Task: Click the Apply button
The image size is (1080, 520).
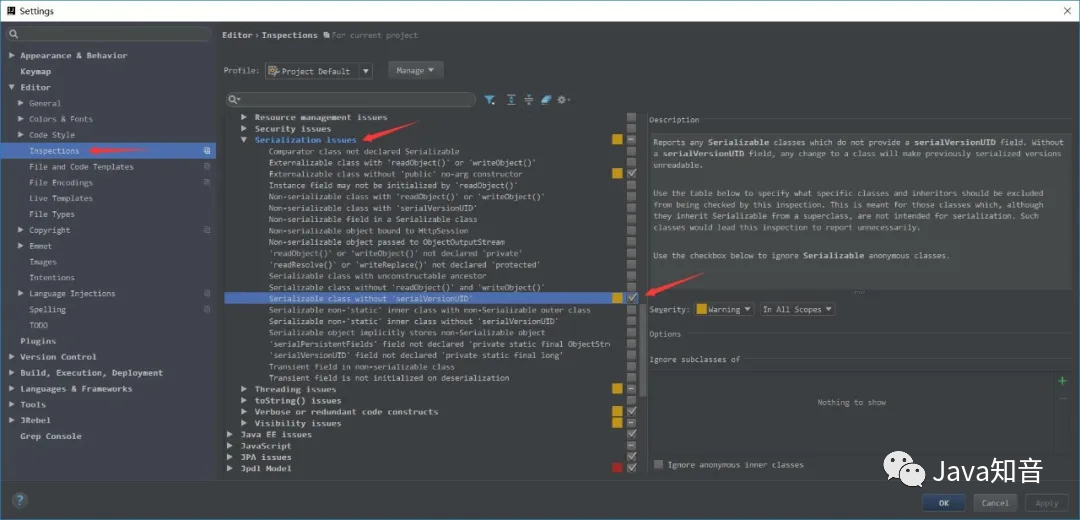Action: (x=1047, y=503)
